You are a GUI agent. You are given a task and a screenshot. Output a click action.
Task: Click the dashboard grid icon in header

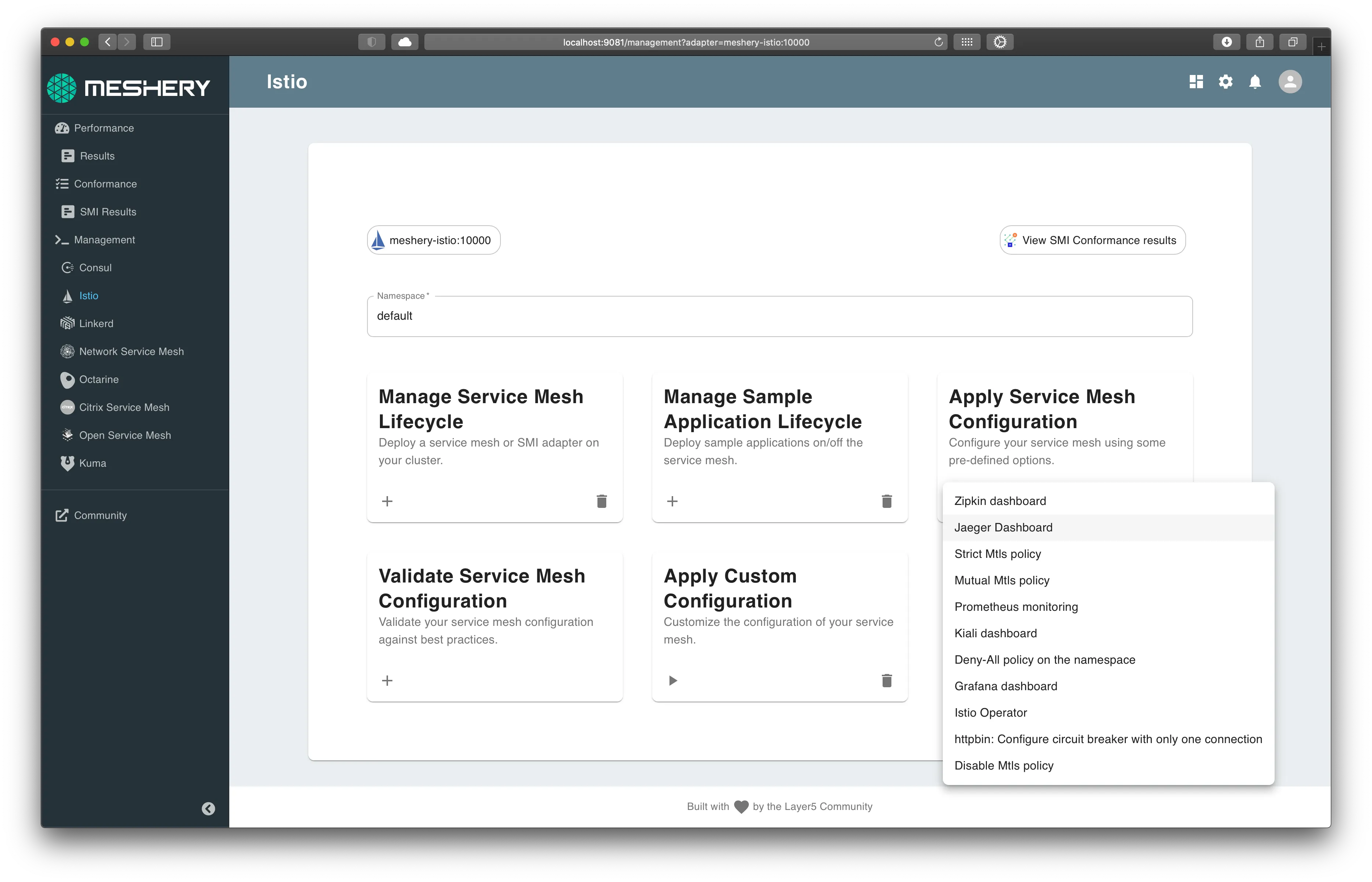pos(1196,82)
